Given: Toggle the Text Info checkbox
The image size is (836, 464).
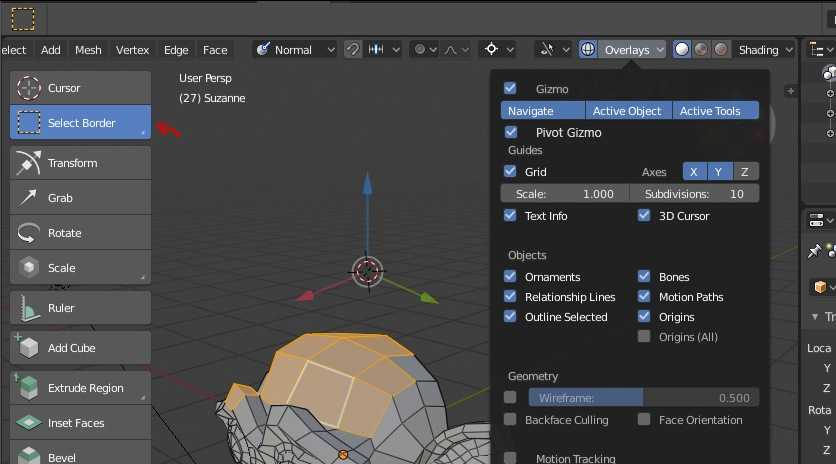Looking at the screenshot, I should 510,215.
